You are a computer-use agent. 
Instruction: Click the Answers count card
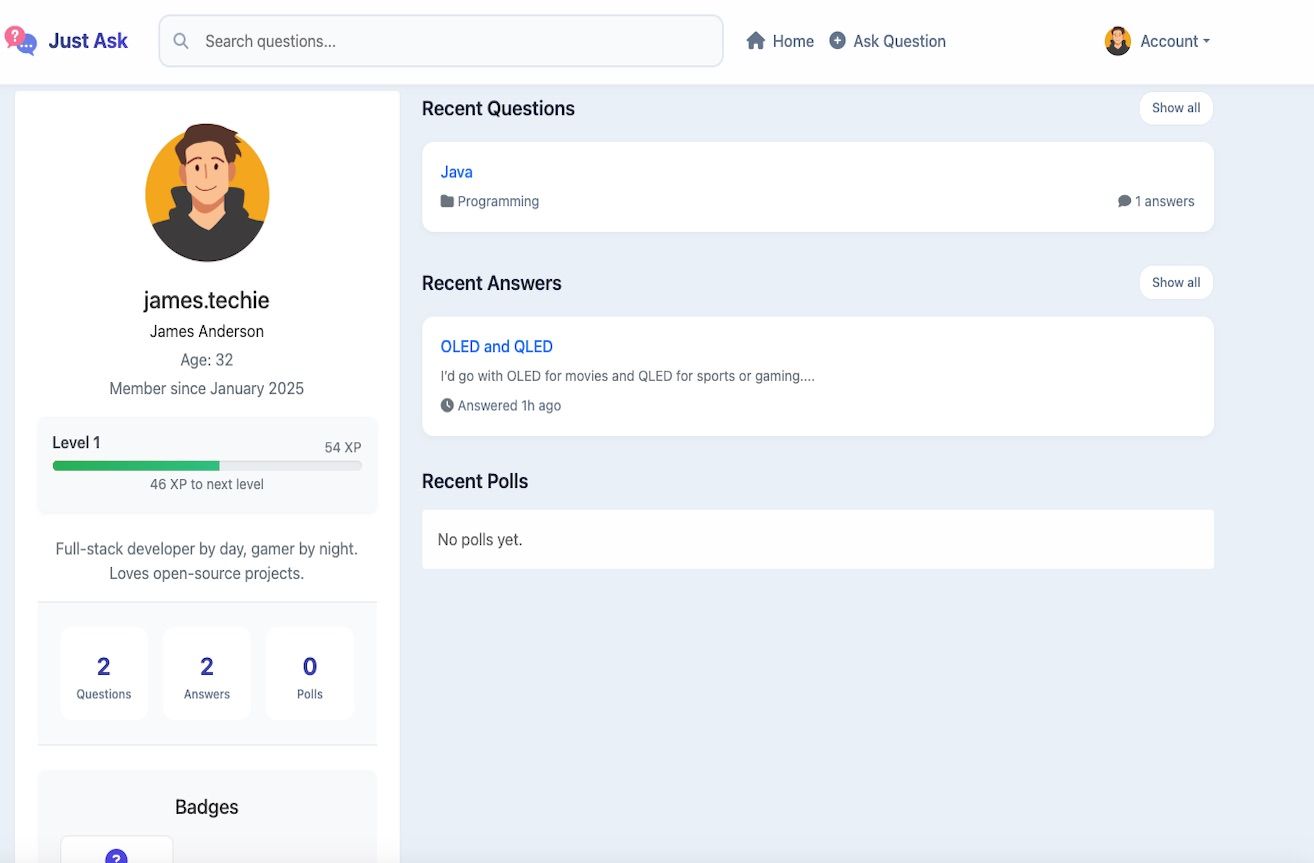(207, 673)
